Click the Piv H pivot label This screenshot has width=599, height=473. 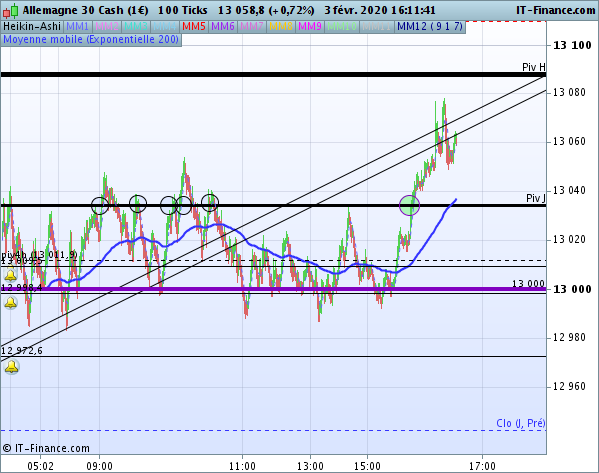[534, 67]
